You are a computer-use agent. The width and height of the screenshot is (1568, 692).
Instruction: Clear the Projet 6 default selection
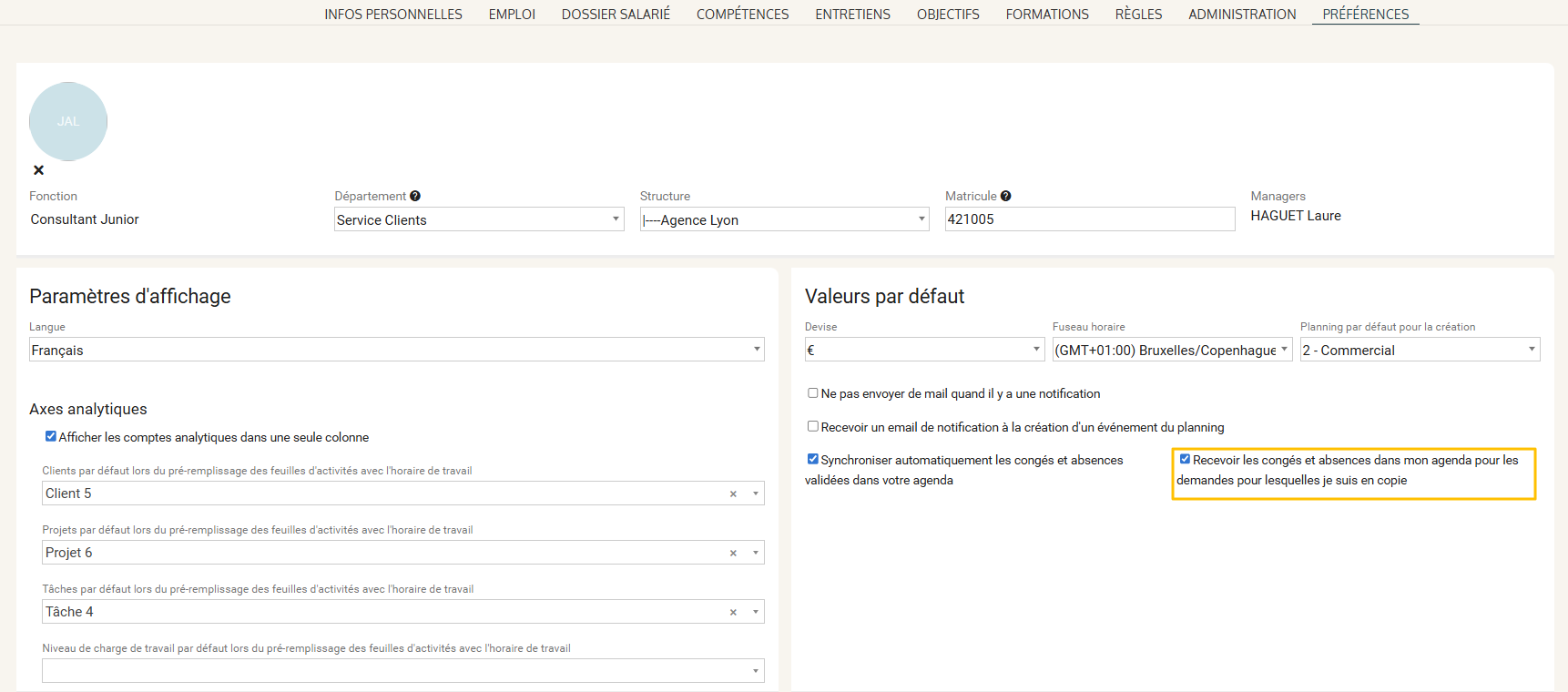733,553
